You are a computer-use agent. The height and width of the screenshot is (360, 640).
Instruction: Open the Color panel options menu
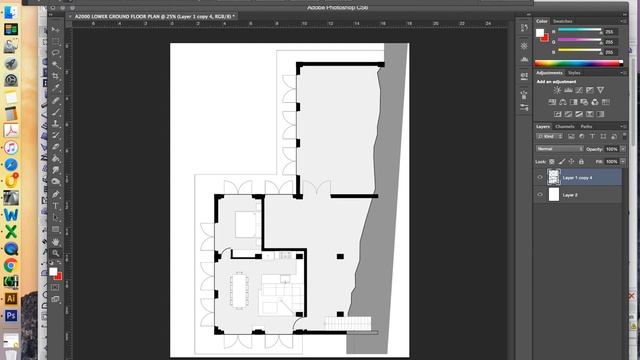(x=624, y=21)
